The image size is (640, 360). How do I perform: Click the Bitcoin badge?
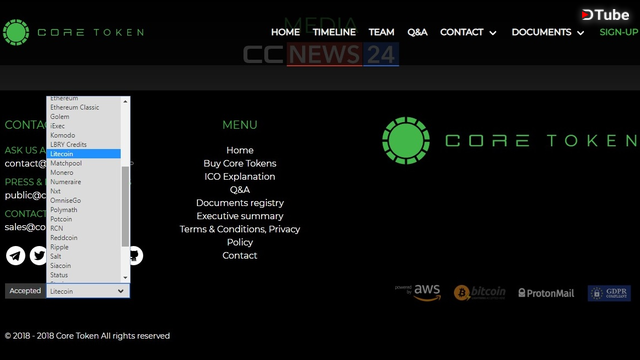coord(480,292)
